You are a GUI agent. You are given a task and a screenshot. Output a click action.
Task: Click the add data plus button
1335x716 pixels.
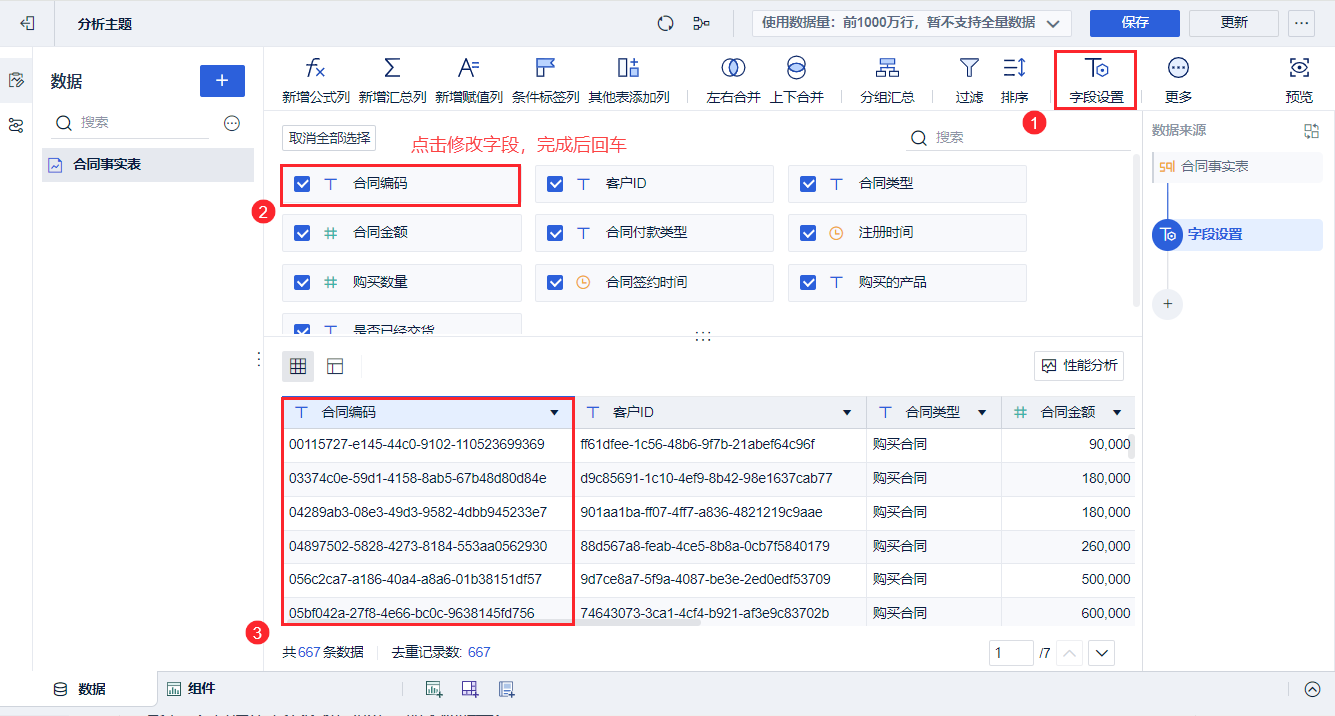pyautogui.click(x=222, y=81)
